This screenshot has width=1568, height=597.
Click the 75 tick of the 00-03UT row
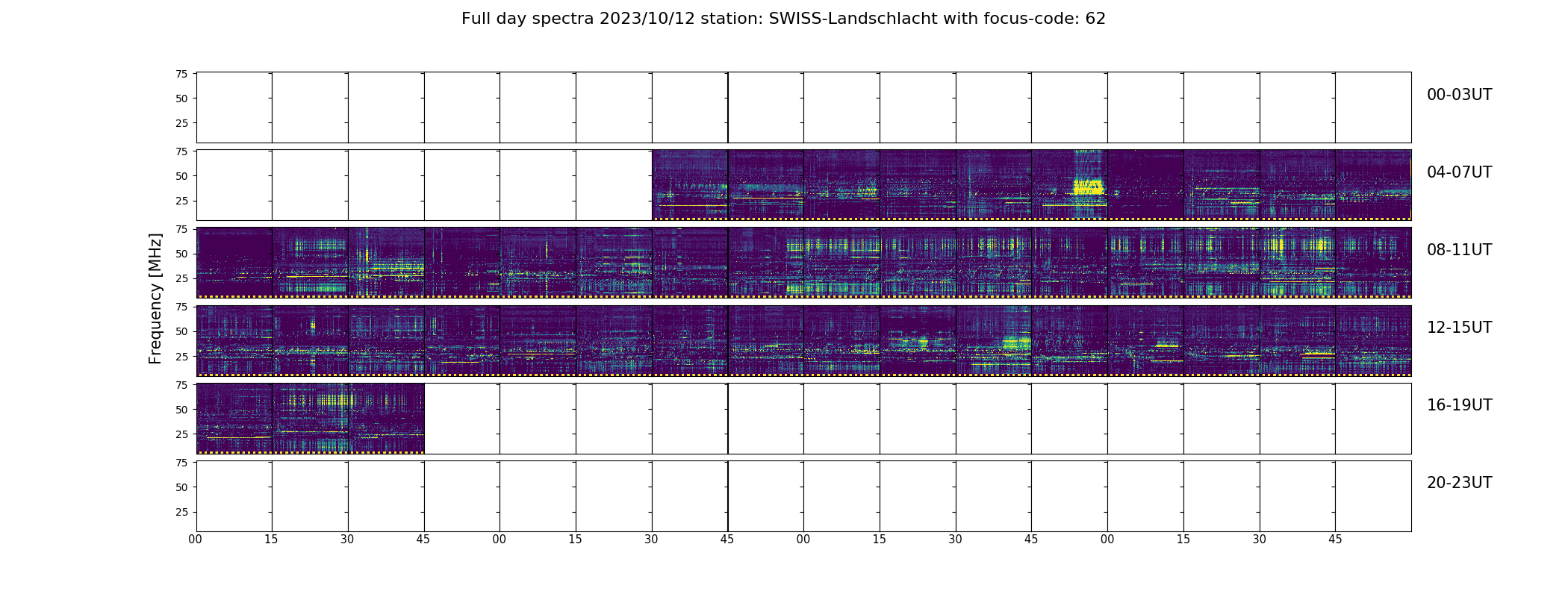click(181, 74)
